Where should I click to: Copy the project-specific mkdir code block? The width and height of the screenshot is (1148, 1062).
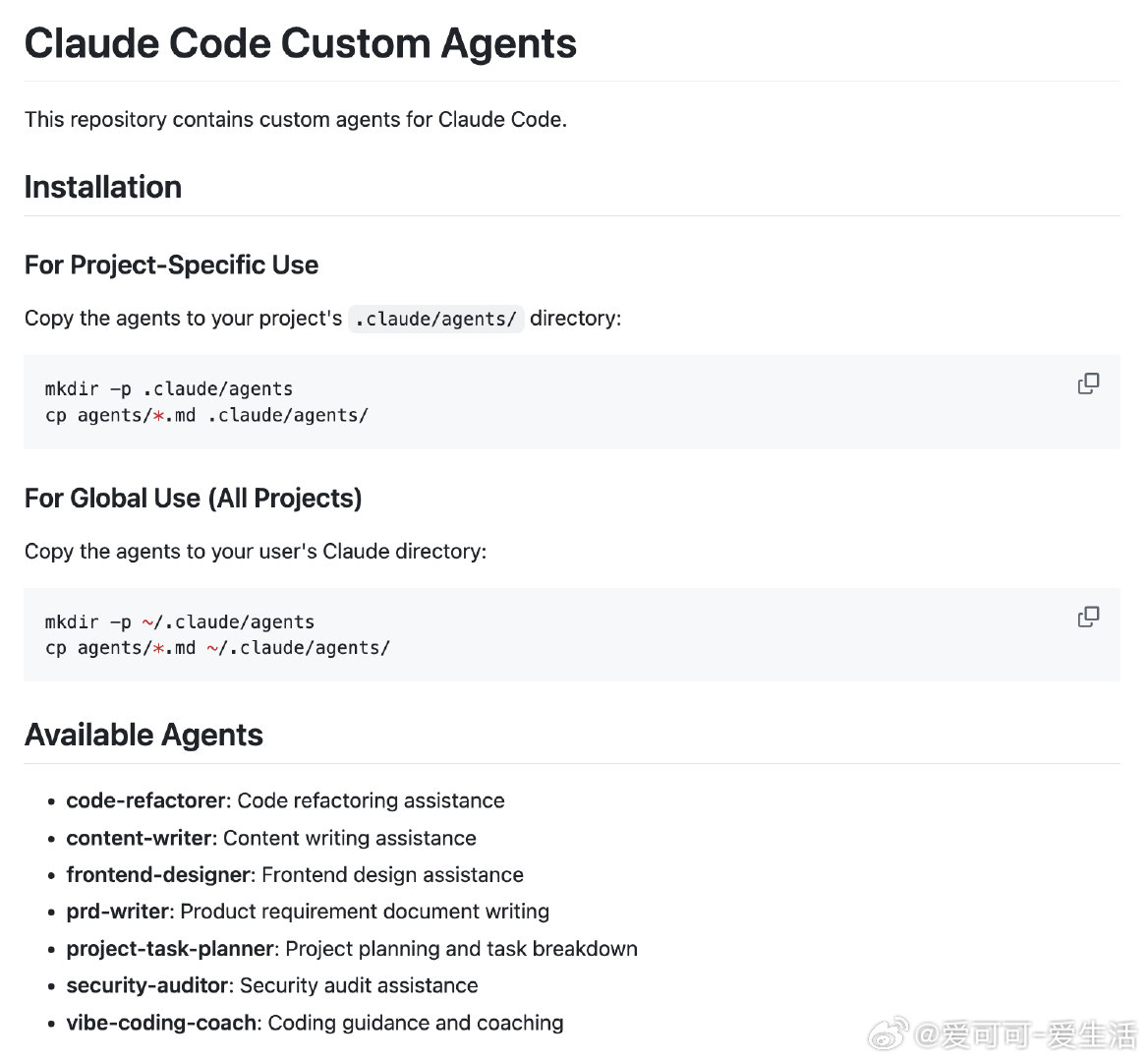(x=1088, y=383)
